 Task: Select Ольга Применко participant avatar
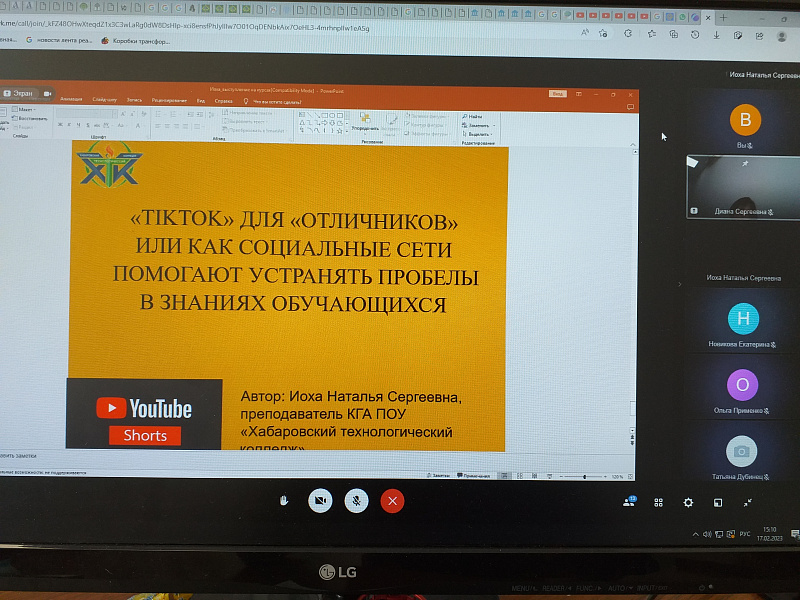(742, 385)
